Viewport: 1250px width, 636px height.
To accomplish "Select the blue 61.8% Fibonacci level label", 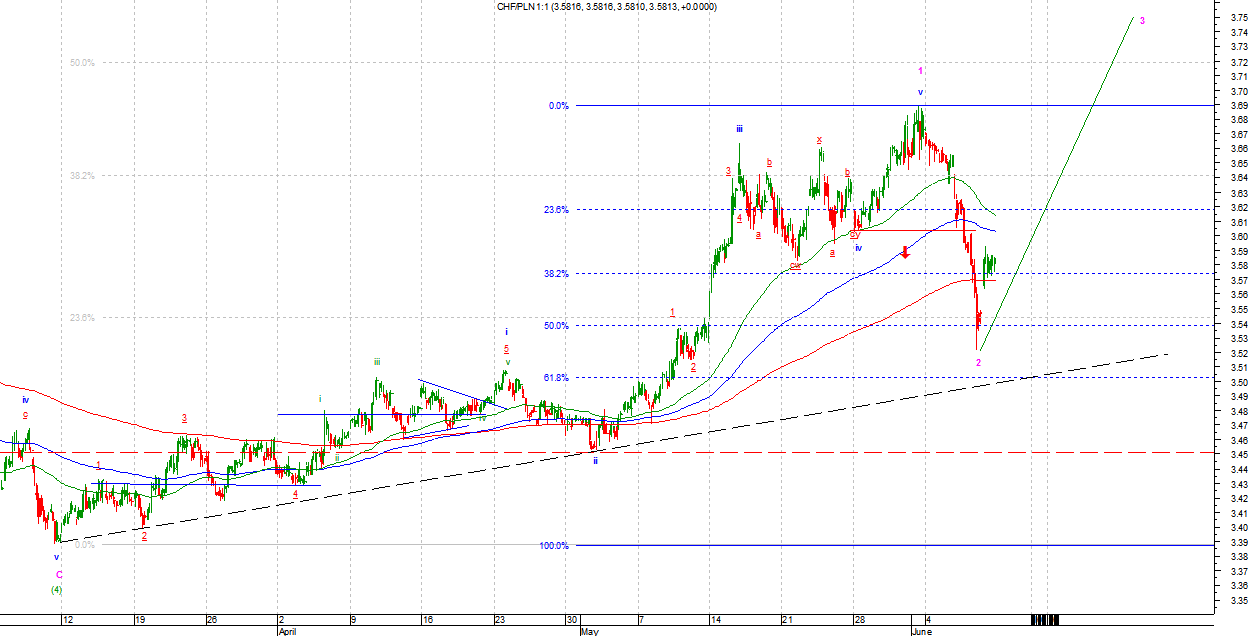I will (556, 377).
